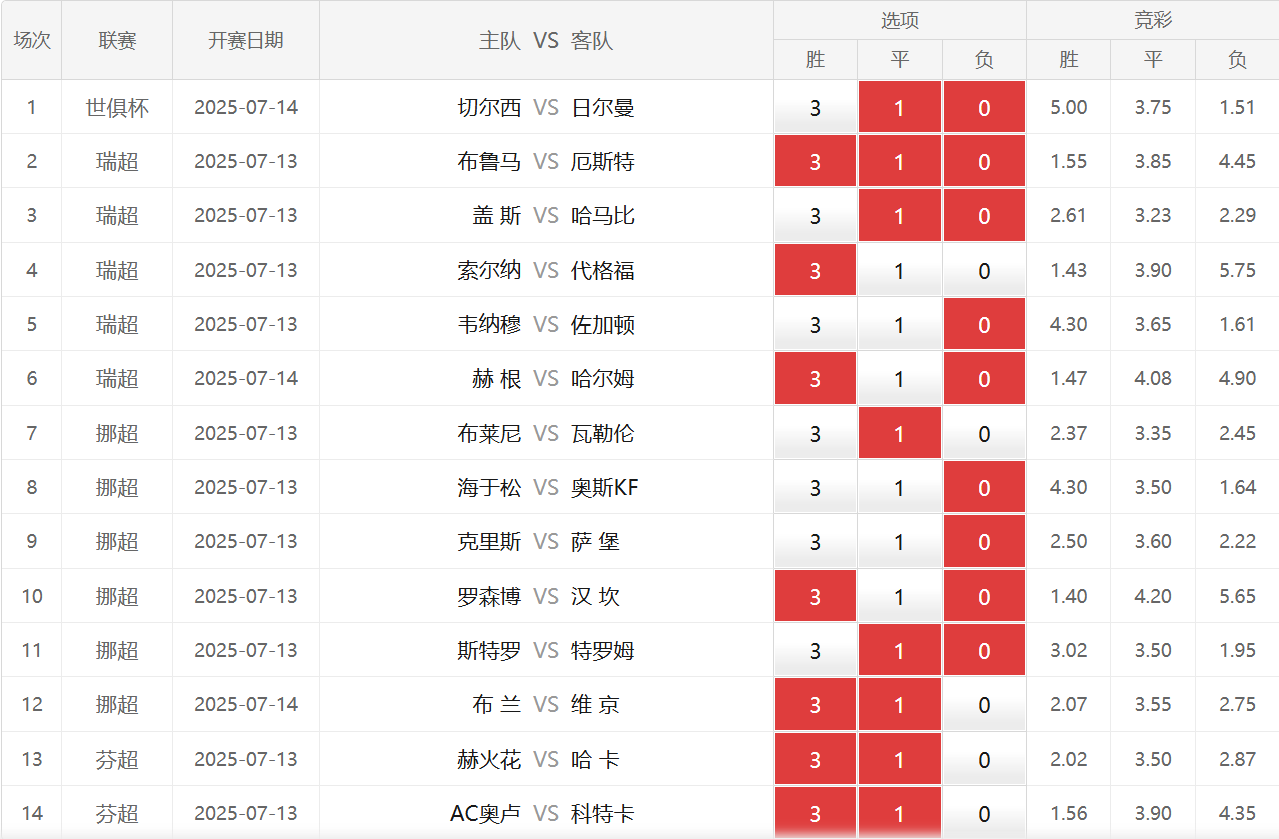Click odds 1.55 for 布鲁马 match
Screen dimensions: 1279x839
coord(1069,161)
